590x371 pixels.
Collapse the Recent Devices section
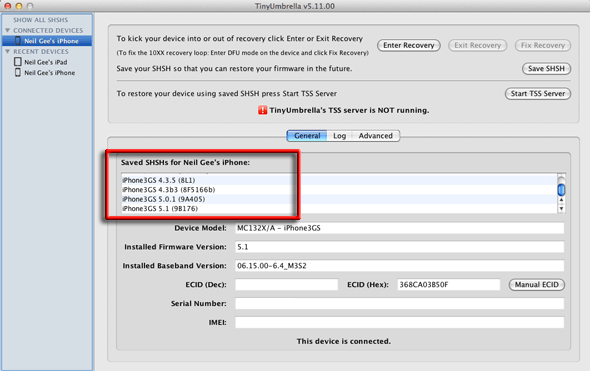(x=7, y=51)
